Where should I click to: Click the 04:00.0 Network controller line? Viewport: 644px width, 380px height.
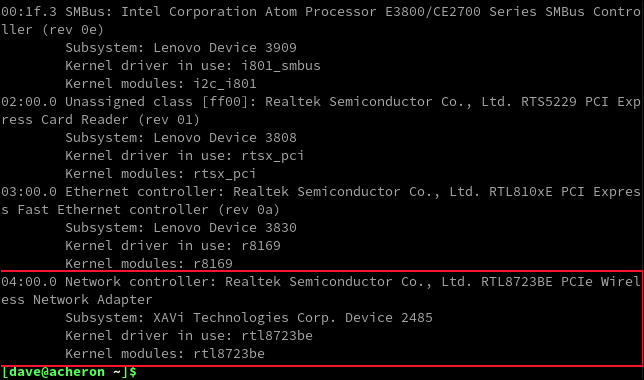(x=321, y=282)
